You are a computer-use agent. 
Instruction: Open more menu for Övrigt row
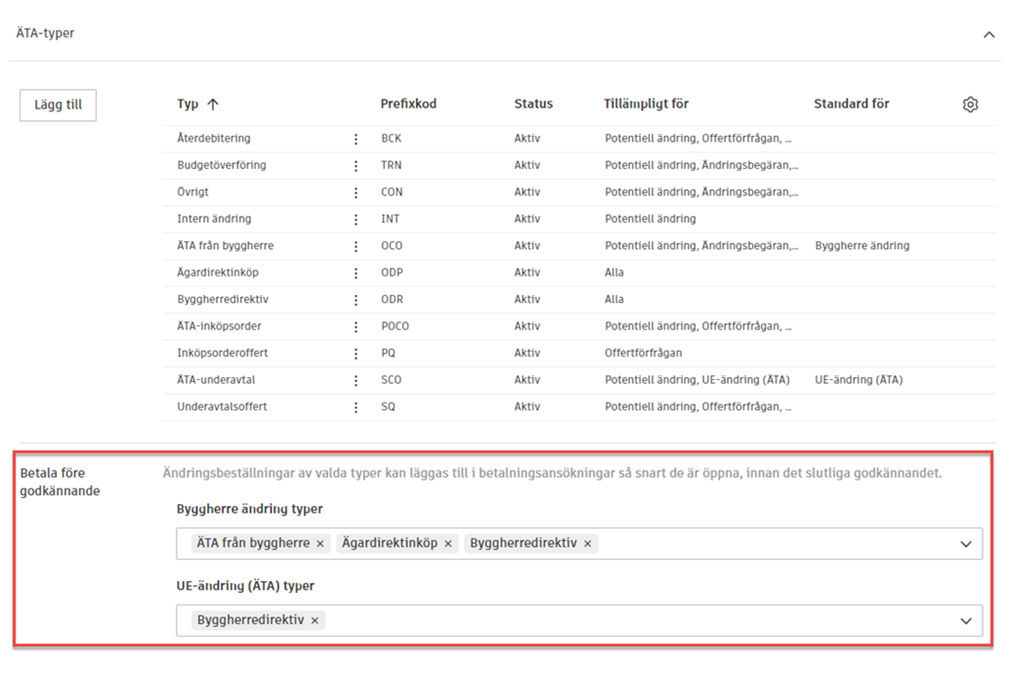pos(356,193)
